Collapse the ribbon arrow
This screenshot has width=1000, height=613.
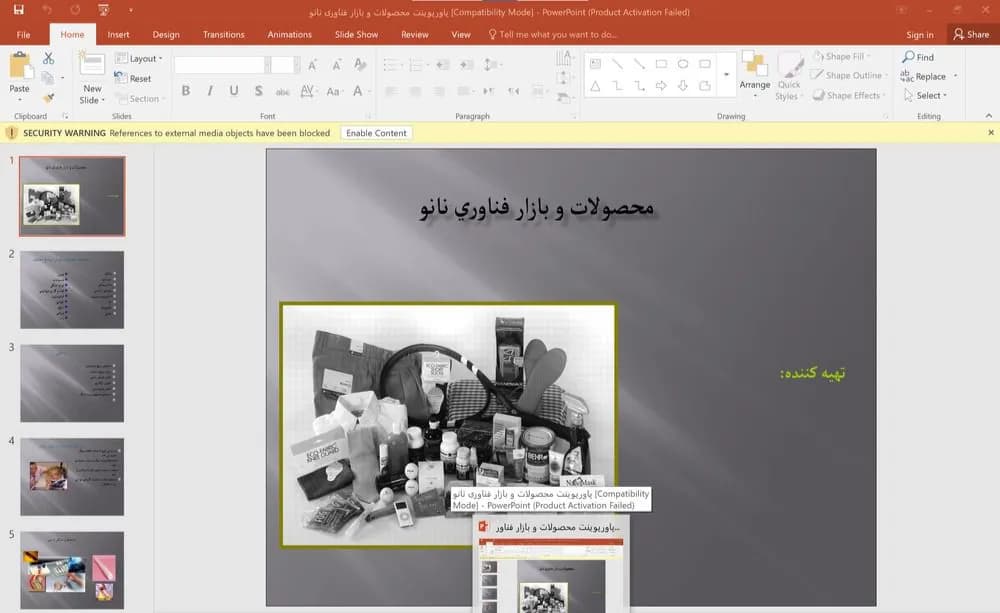(x=989, y=115)
